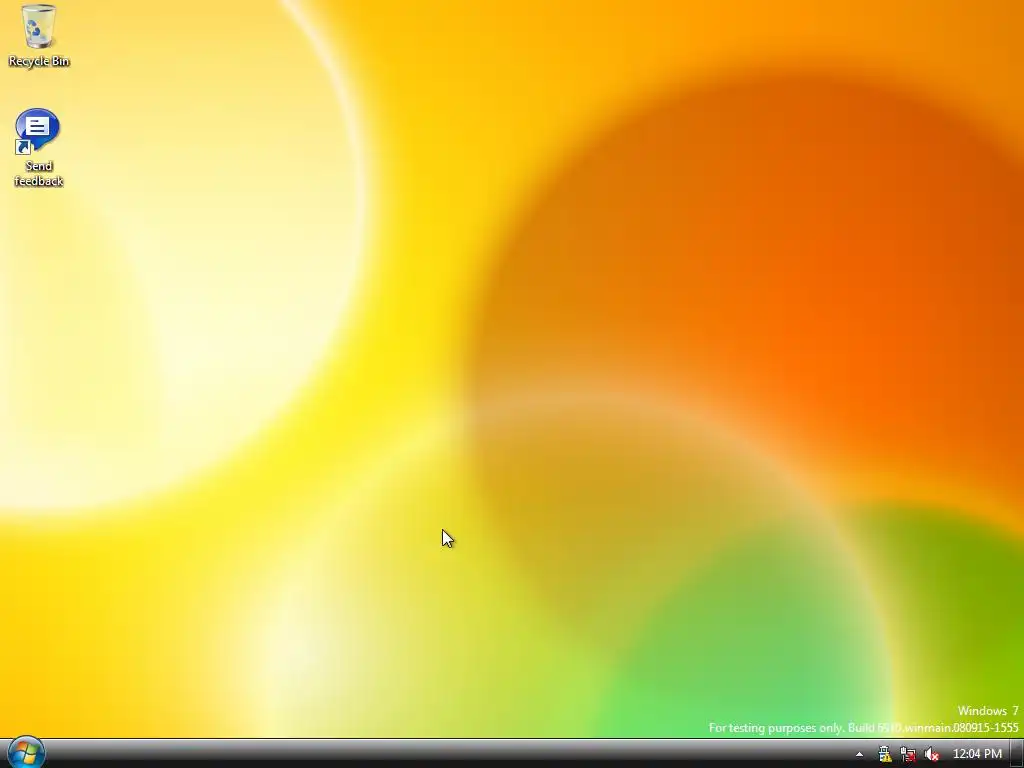This screenshot has width=1024, height=768.
Task: Open the 12:04 PM taskbar clock
Action: [977, 754]
